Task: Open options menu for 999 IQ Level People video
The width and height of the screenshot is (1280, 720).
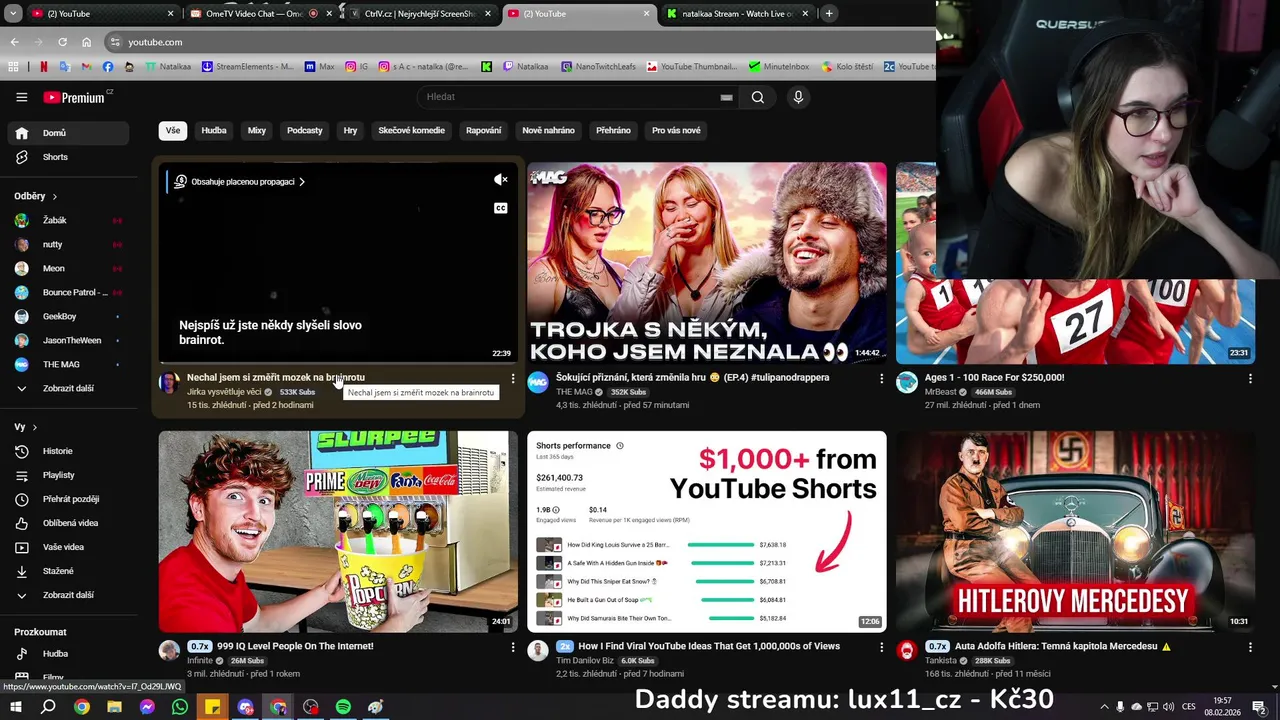Action: tap(513, 647)
